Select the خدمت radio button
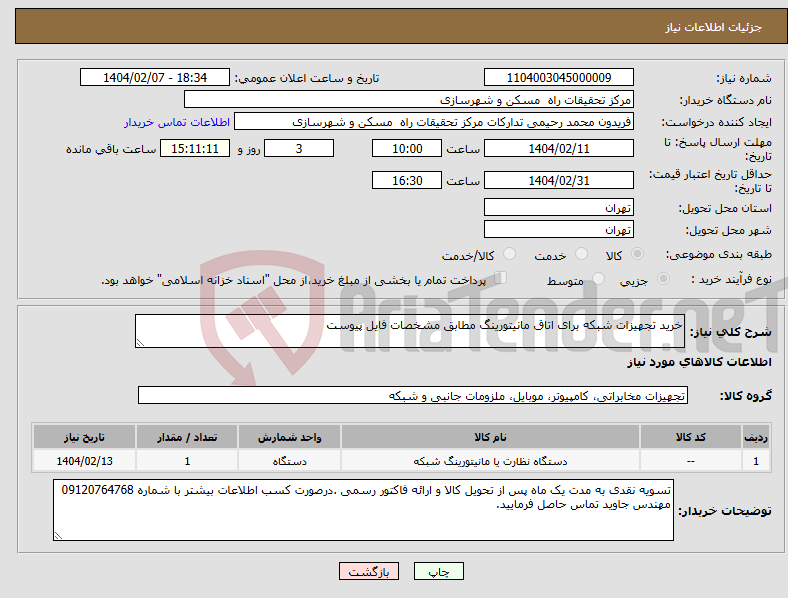The width and height of the screenshot is (788, 598). click(581, 254)
